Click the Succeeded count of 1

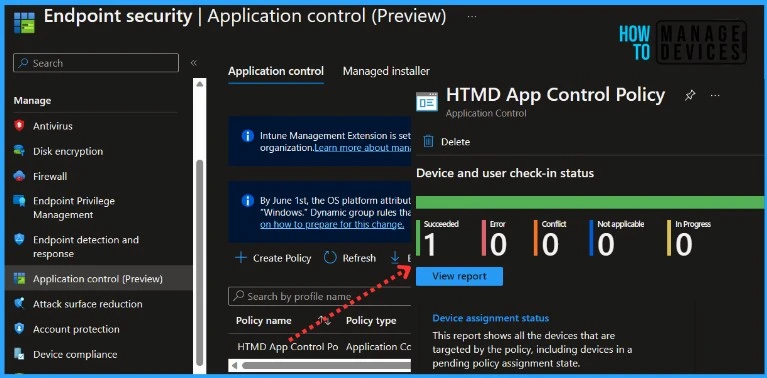(x=429, y=244)
